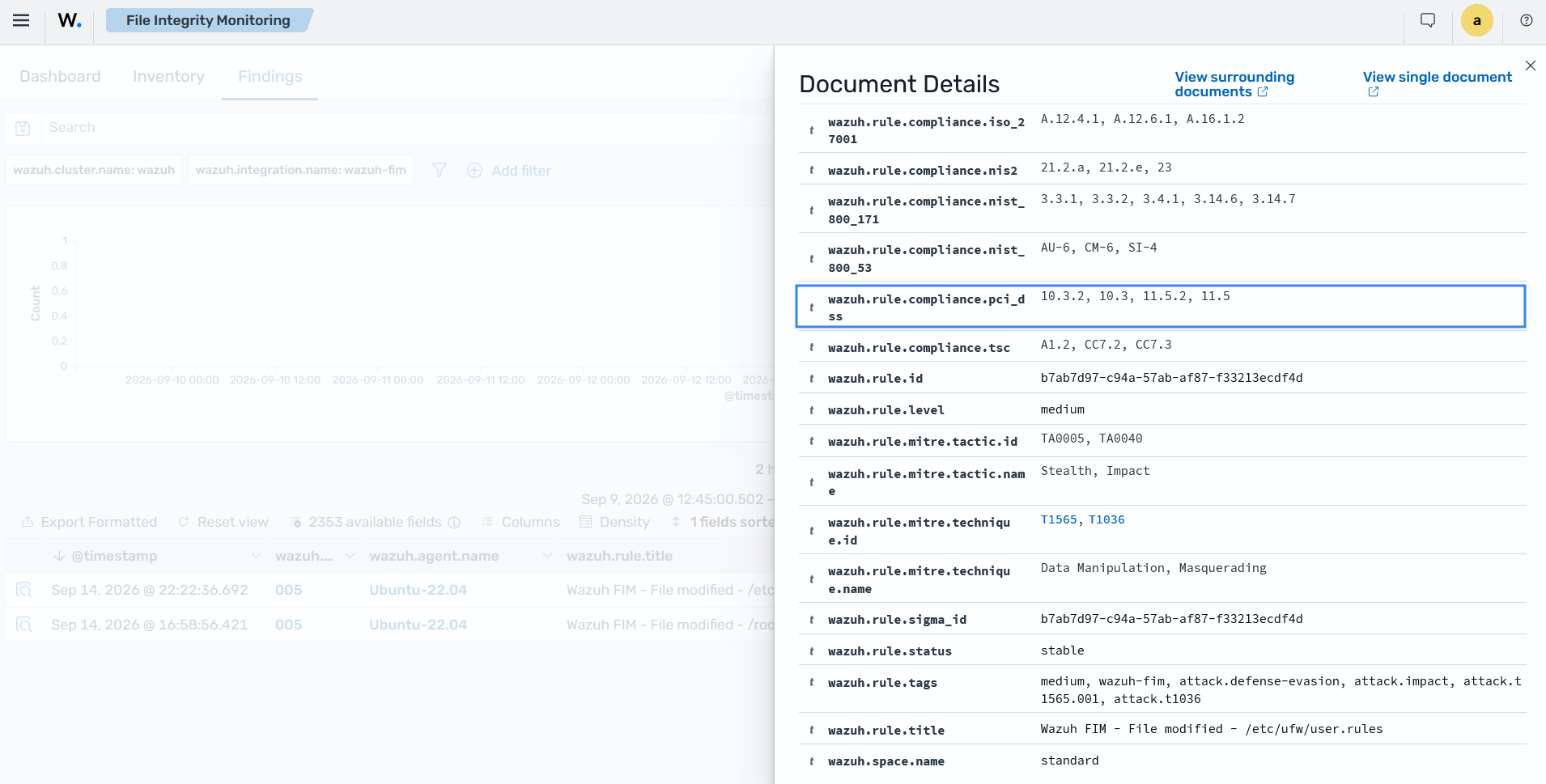Screen dimensions: 1546x784
Task: Select the nis2 value '21.2.a, 21.2.e, 23'
Action: click(x=1106, y=167)
